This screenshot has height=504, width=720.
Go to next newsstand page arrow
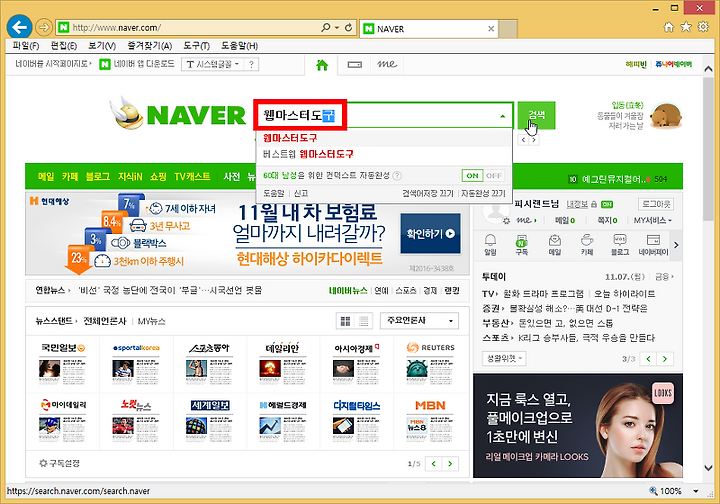click(450, 464)
